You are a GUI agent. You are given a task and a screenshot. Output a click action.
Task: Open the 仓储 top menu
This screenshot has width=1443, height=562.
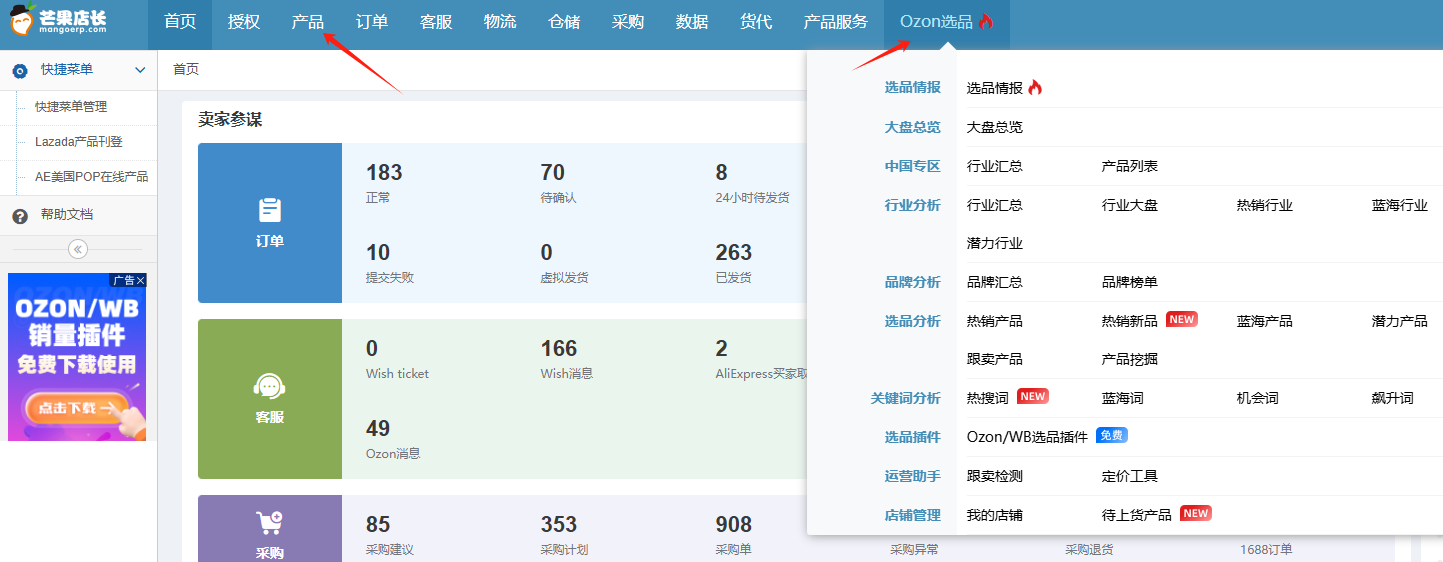pos(564,22)
